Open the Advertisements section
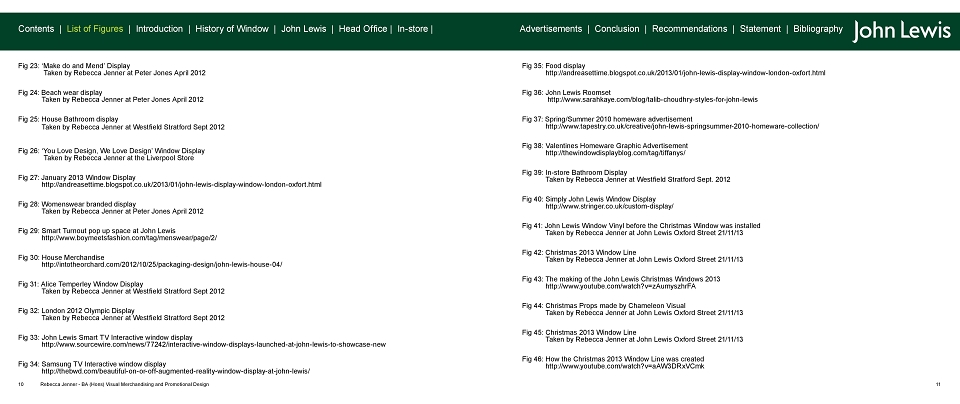The height and width of the screenshot is (404, 960). (x=550, y=29)
